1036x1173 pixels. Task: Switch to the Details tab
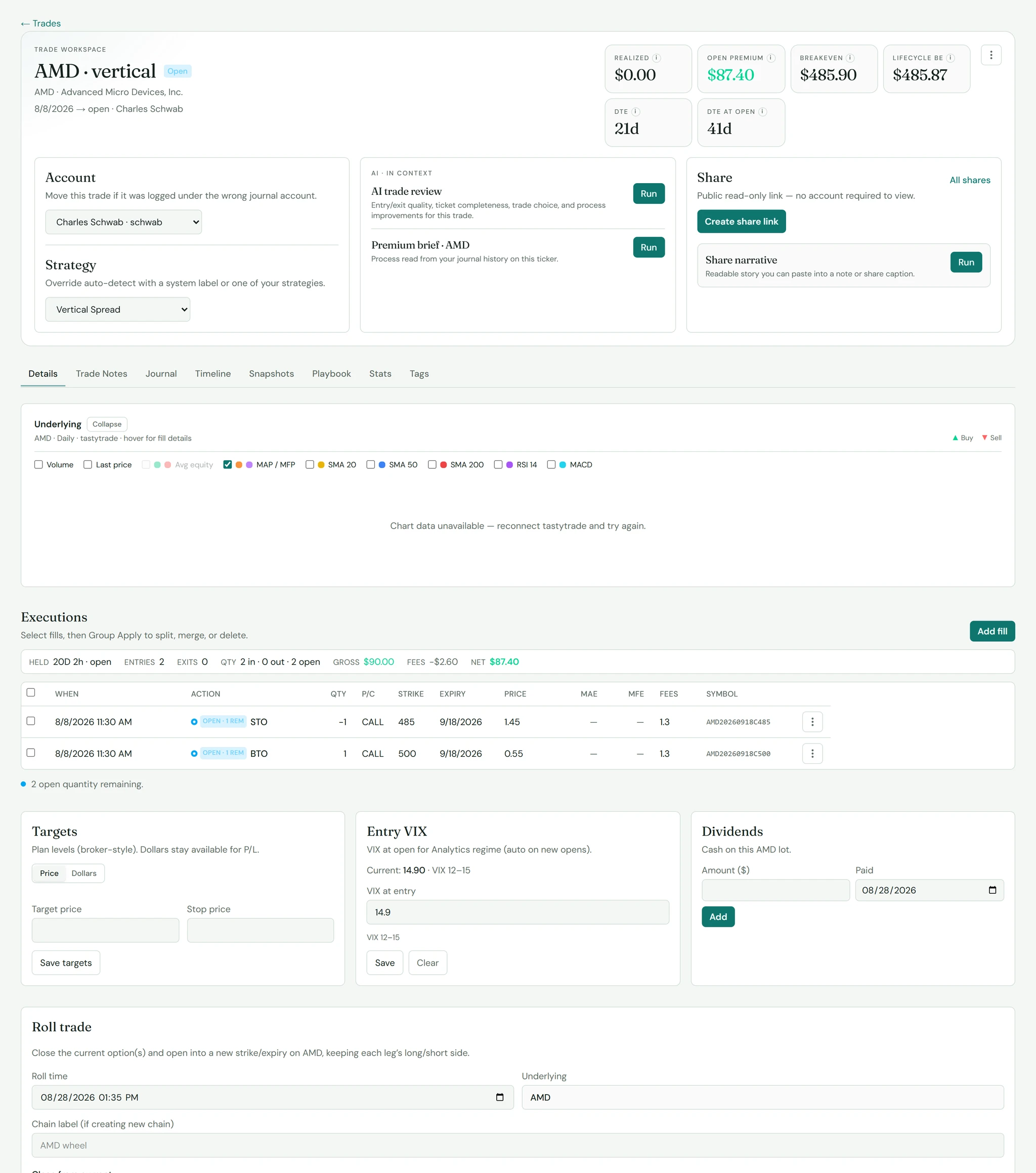point(43,374)
